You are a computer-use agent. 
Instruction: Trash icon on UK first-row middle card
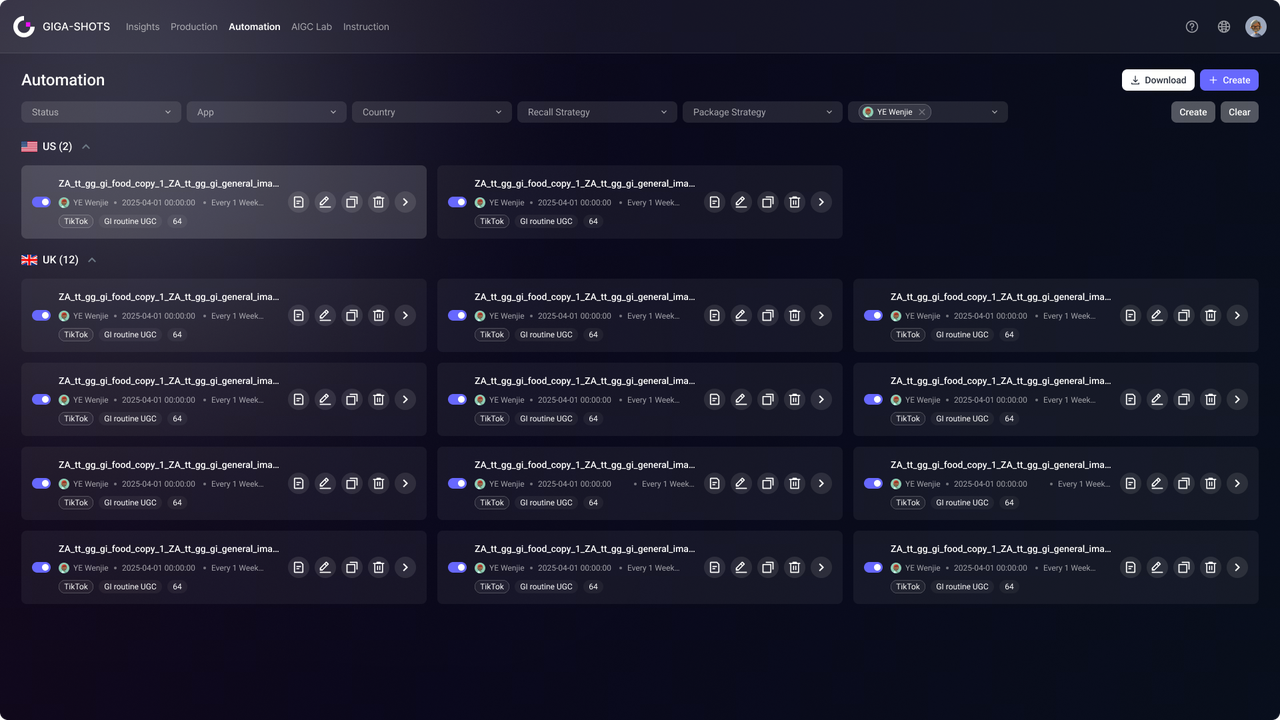click(795, 315)
